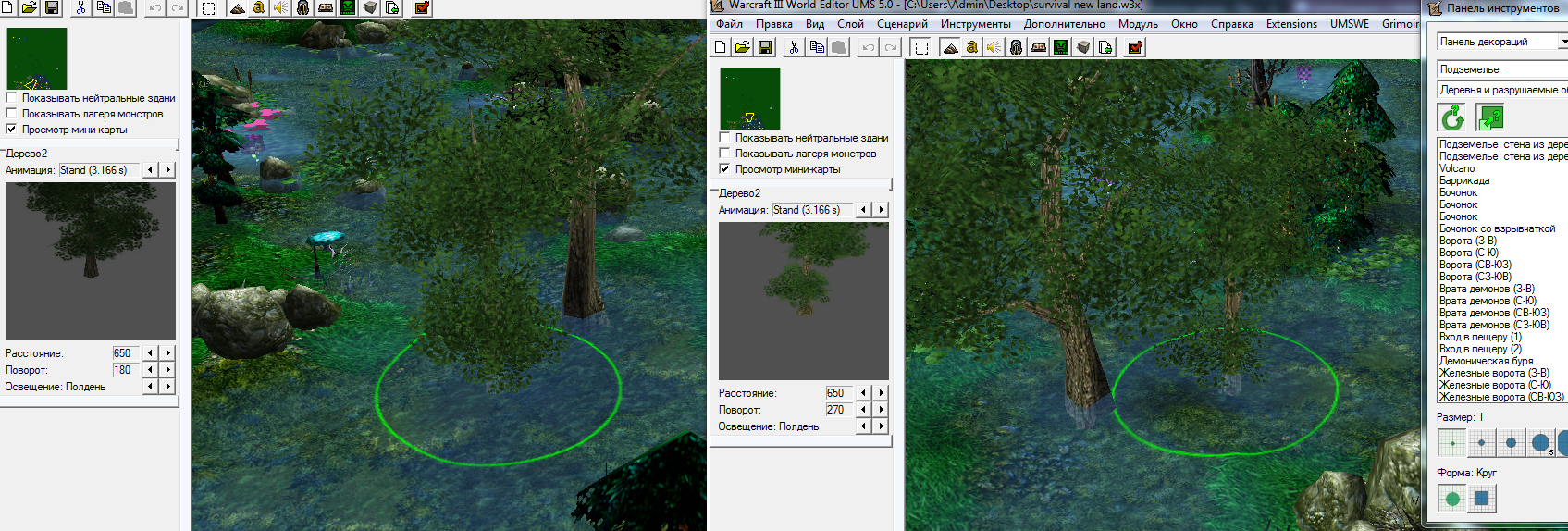Open Terrain Editor icon in right editor toolbar
Viewport: 1568px width, 531px height.
(x=950, y=47)
